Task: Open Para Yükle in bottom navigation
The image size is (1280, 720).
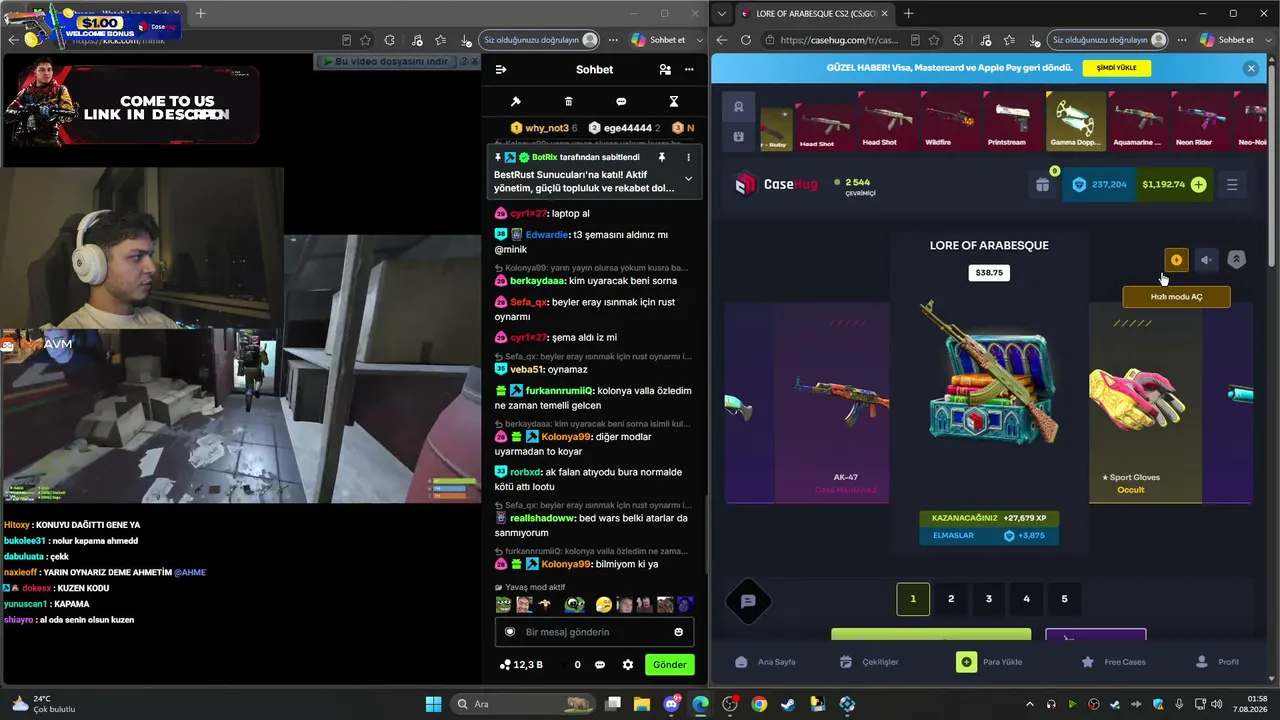Action: click(990, 662)
